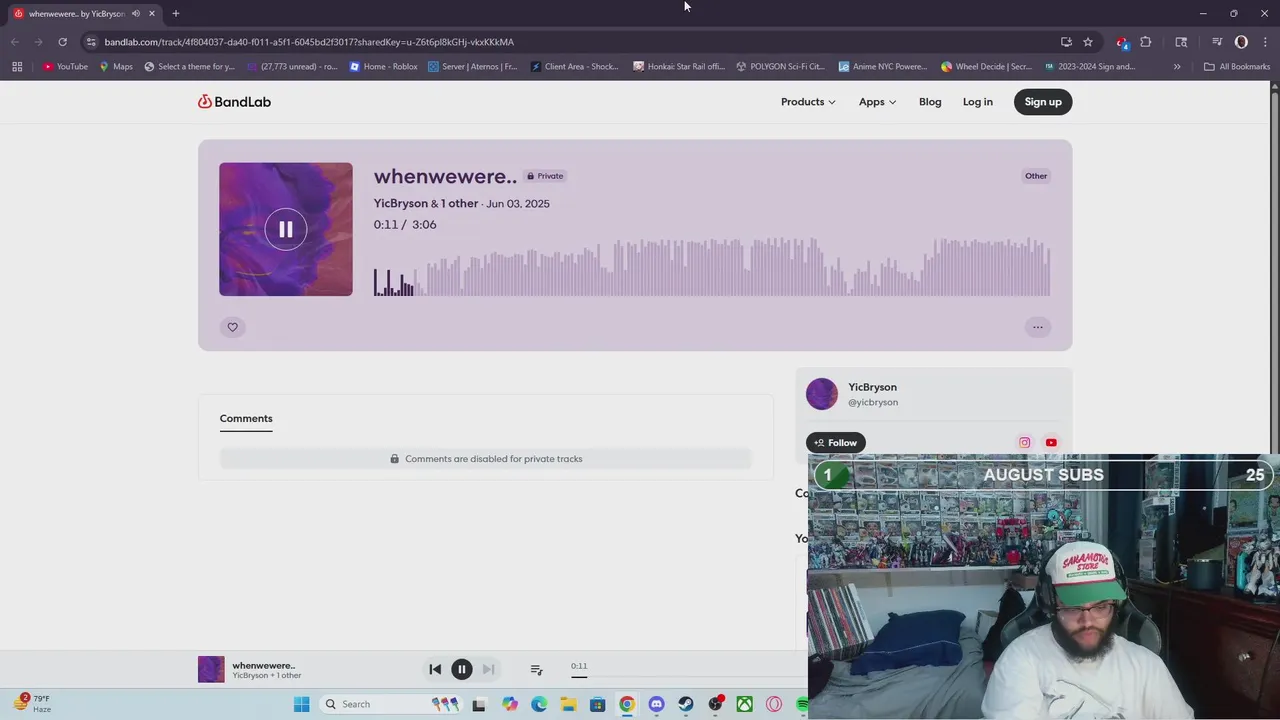The width and height of the screenshot is (1280, 720).
Task: Click the YicBryson artist link under title
Action: click(401, 203)
